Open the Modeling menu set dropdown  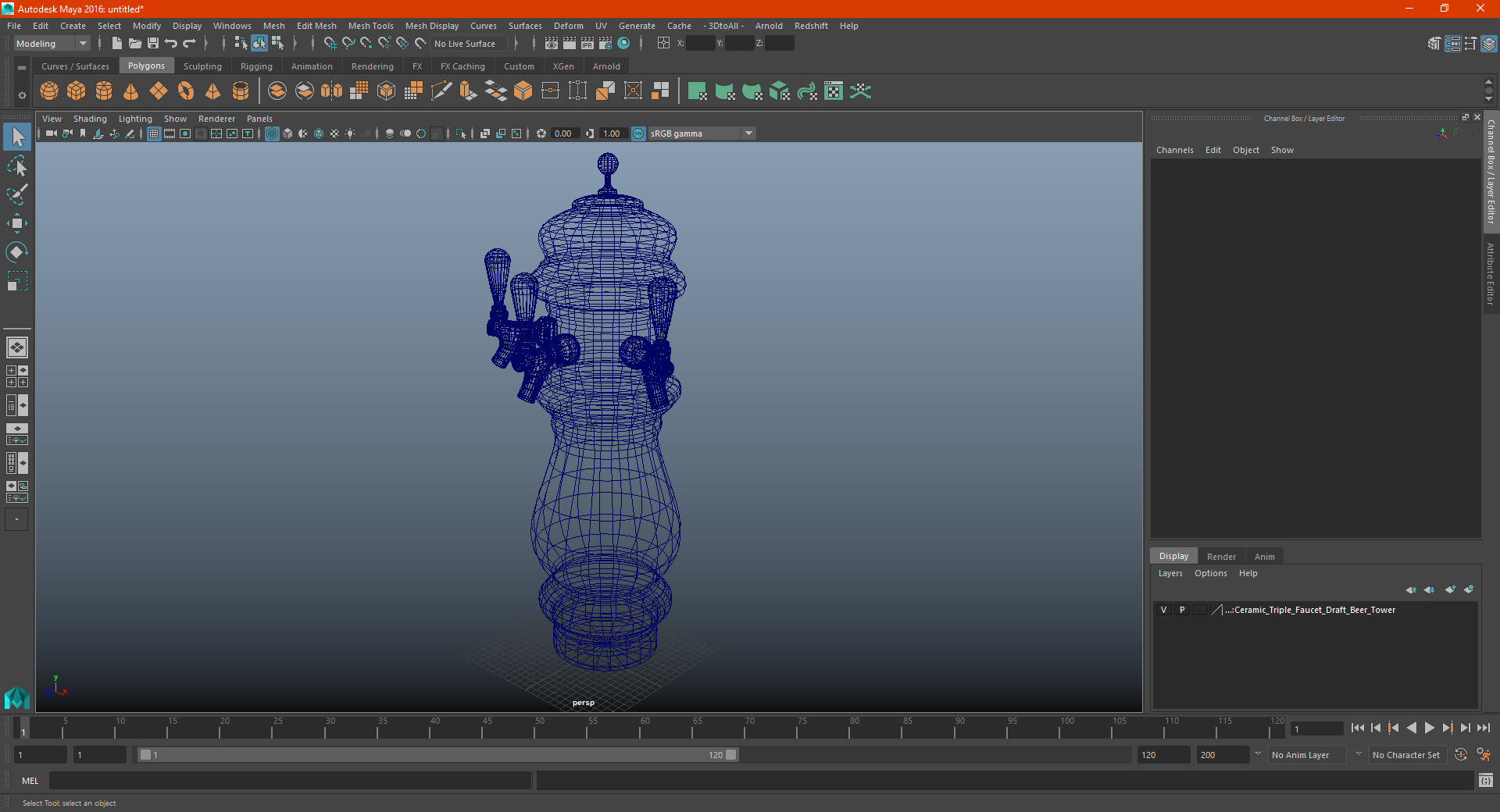(52, 44)
